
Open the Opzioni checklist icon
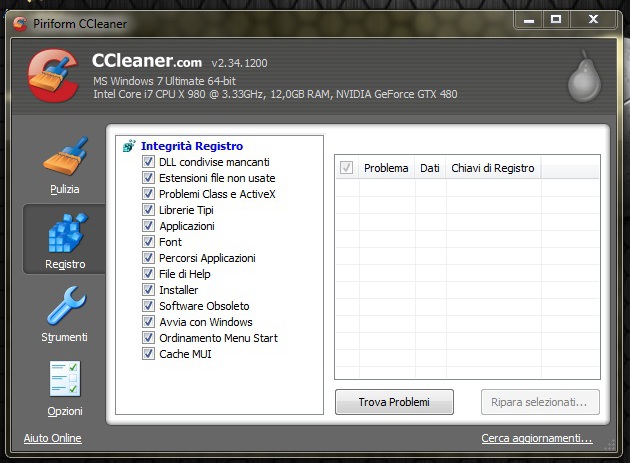[x=64, y=381]
